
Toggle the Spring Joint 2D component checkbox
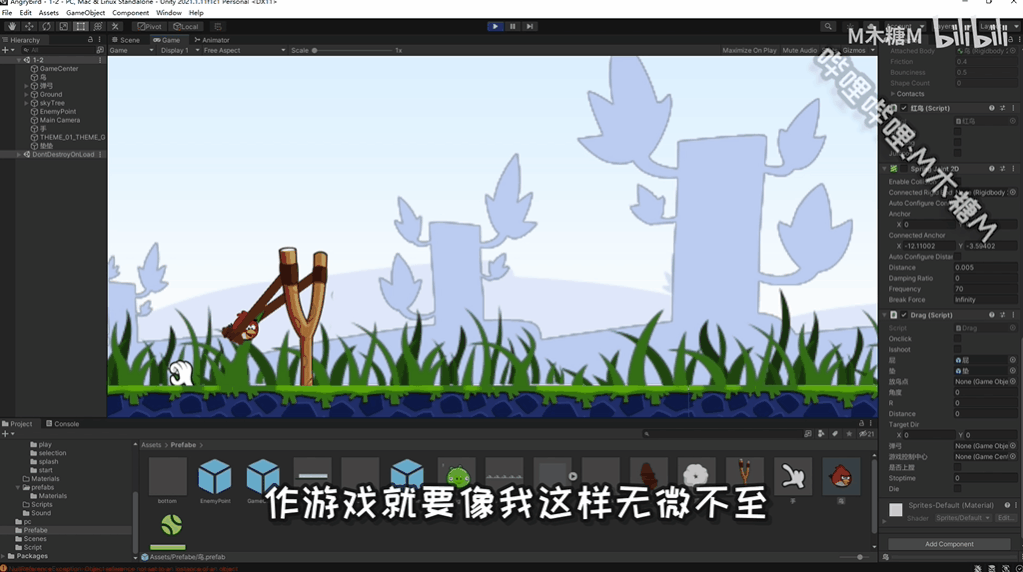tap(904, 169)
